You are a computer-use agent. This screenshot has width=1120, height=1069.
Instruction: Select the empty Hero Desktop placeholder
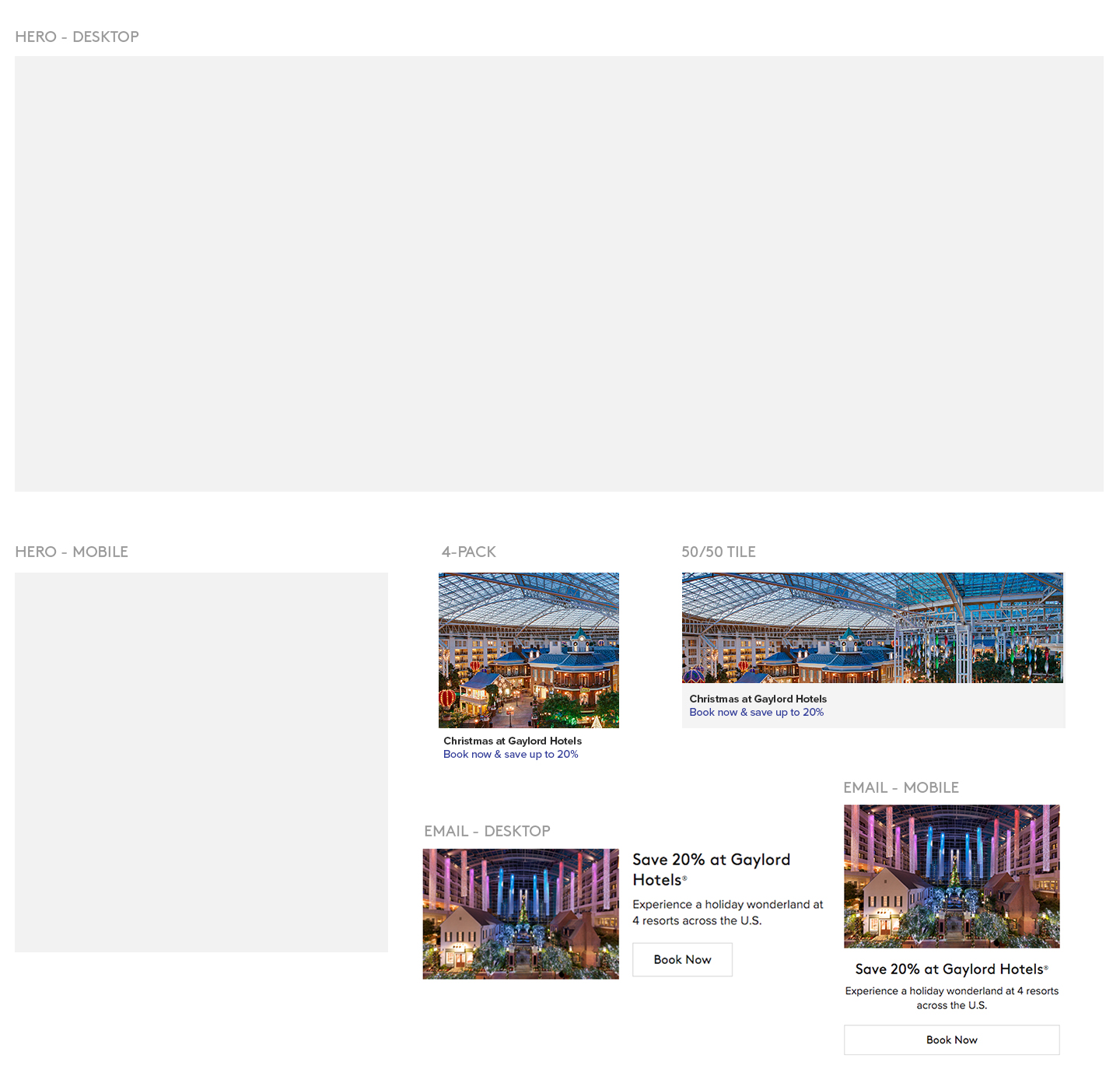[x=558, y=273]
